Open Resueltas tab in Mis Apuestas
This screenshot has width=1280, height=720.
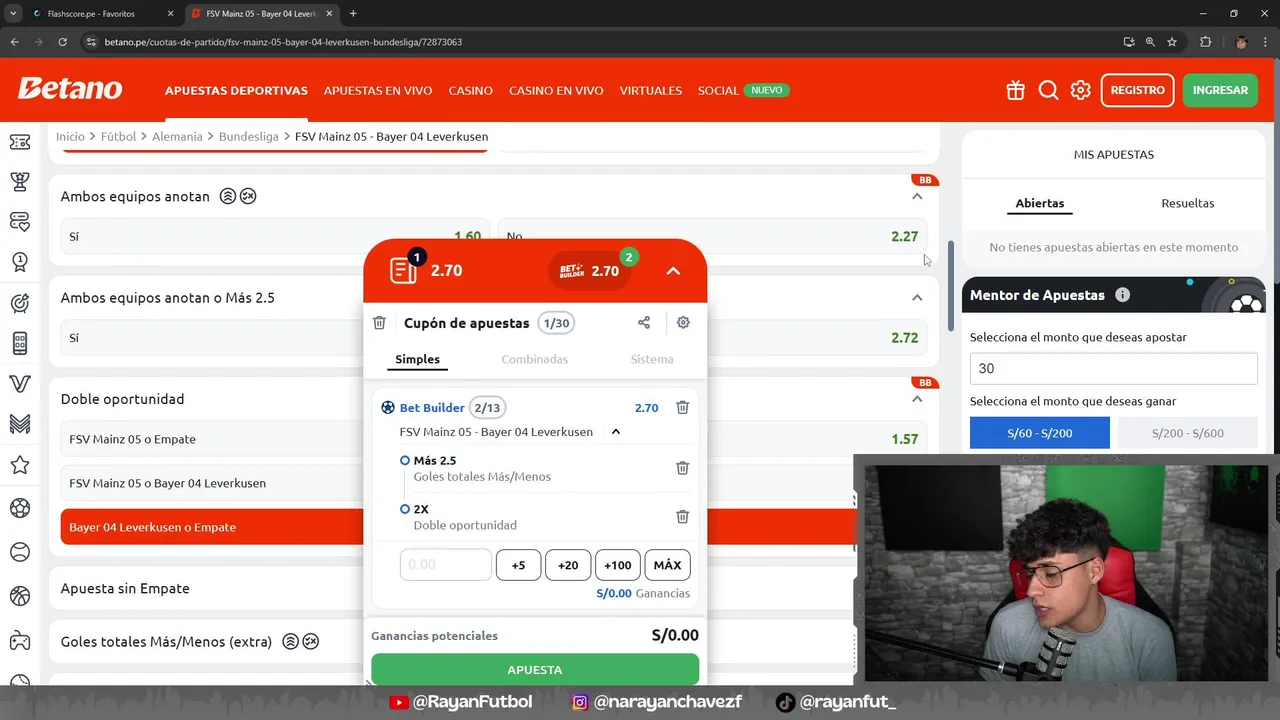[1188, 203]
